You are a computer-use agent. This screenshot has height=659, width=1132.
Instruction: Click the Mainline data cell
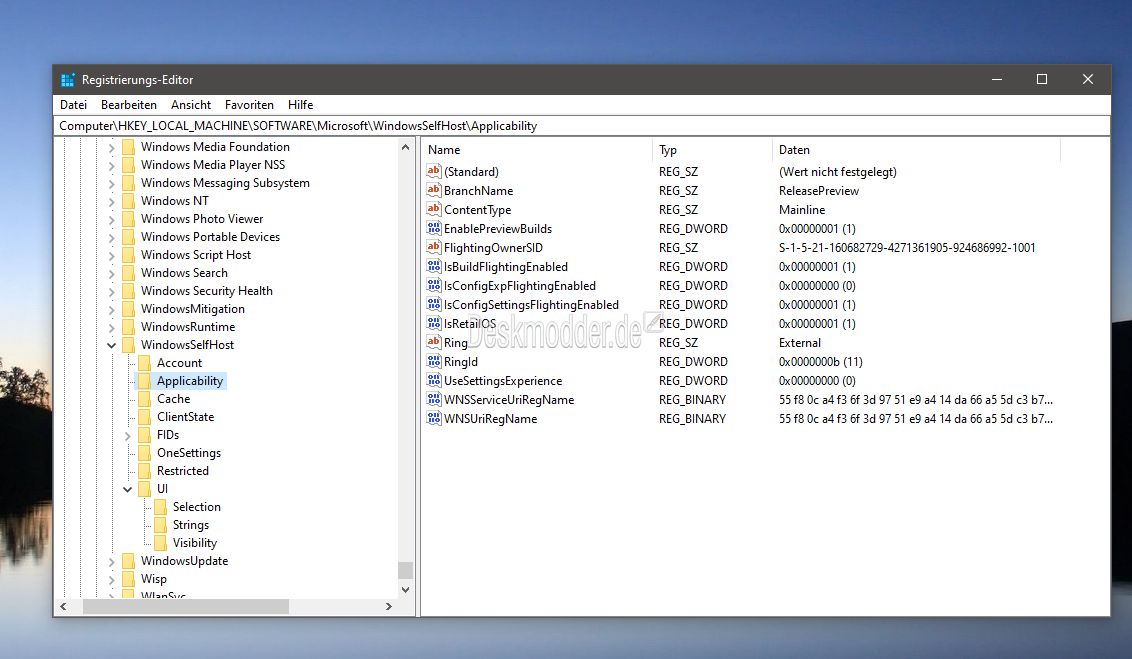click(801, 209)
